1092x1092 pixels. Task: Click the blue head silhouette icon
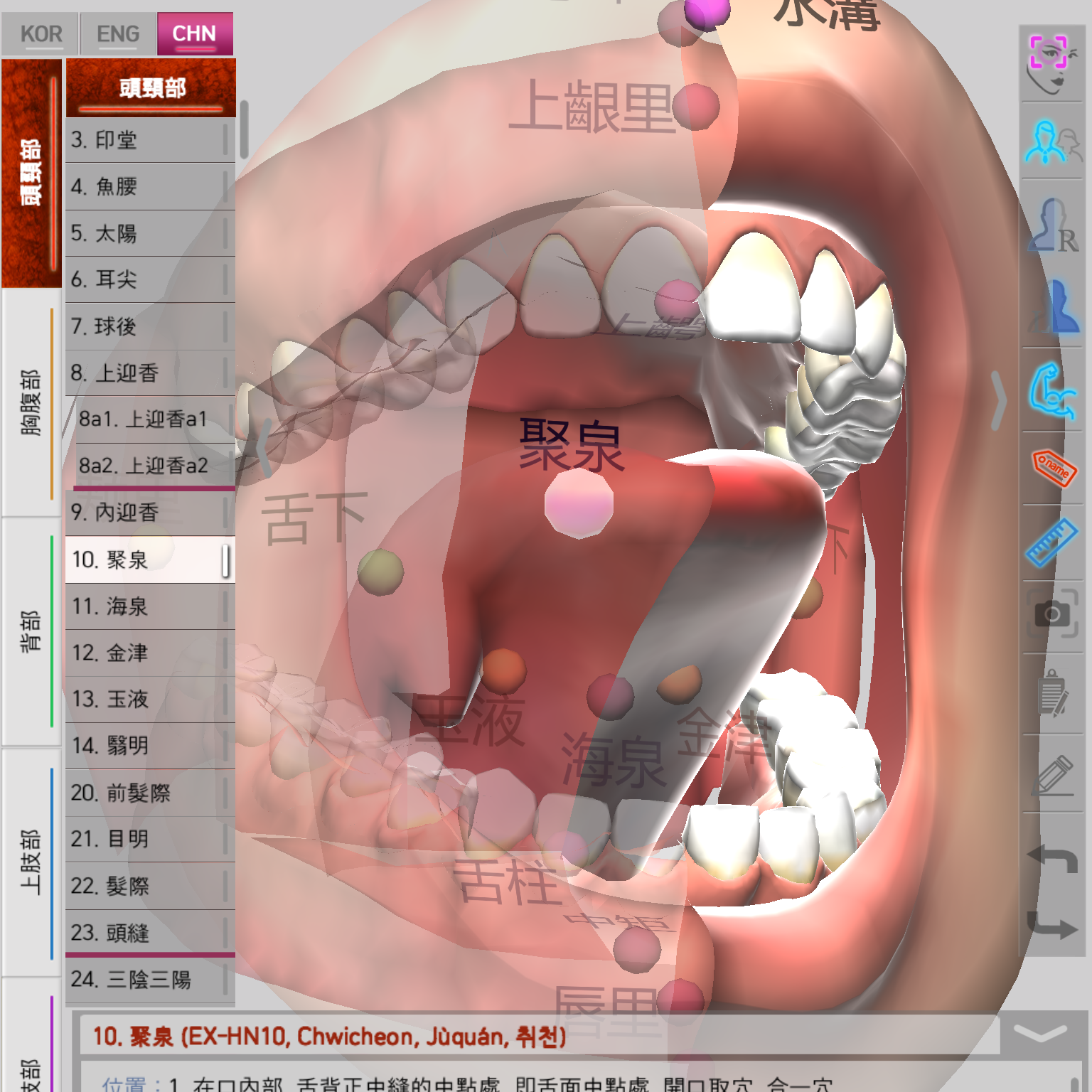[x=1054, y=307]
